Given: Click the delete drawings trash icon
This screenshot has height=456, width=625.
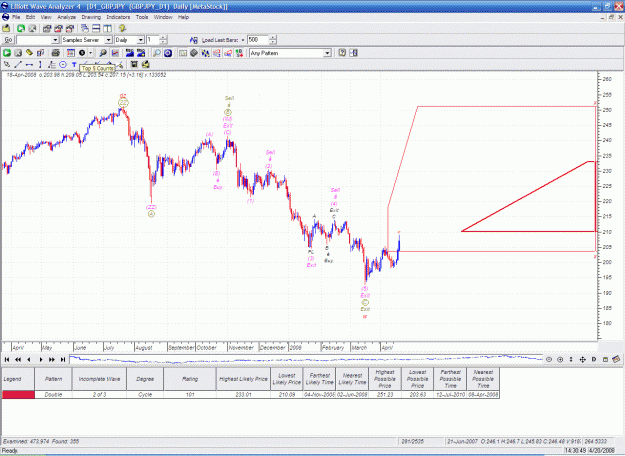Looking at the screenshot, I should pyautogui.click(x=134, y=65).
